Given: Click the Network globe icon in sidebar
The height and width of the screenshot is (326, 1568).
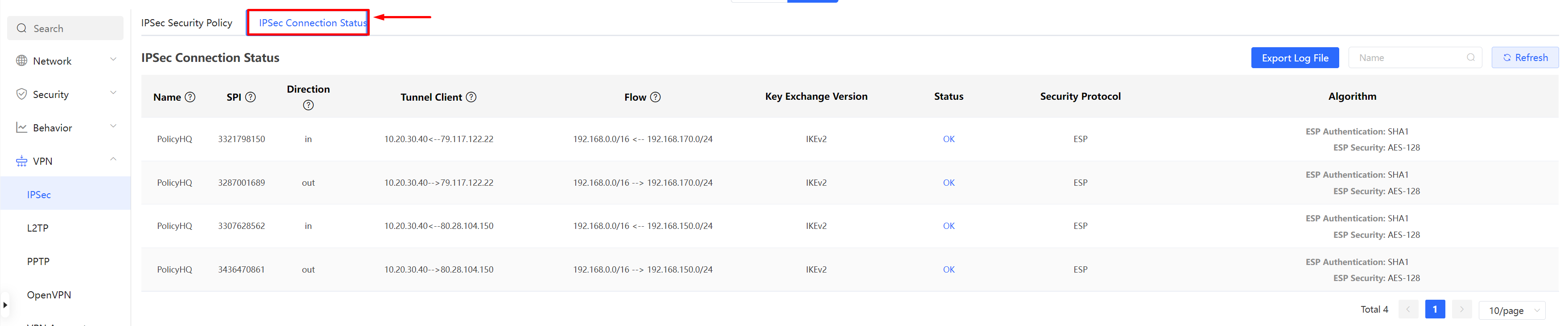Looking at the screenshot, I should (21, 61).
